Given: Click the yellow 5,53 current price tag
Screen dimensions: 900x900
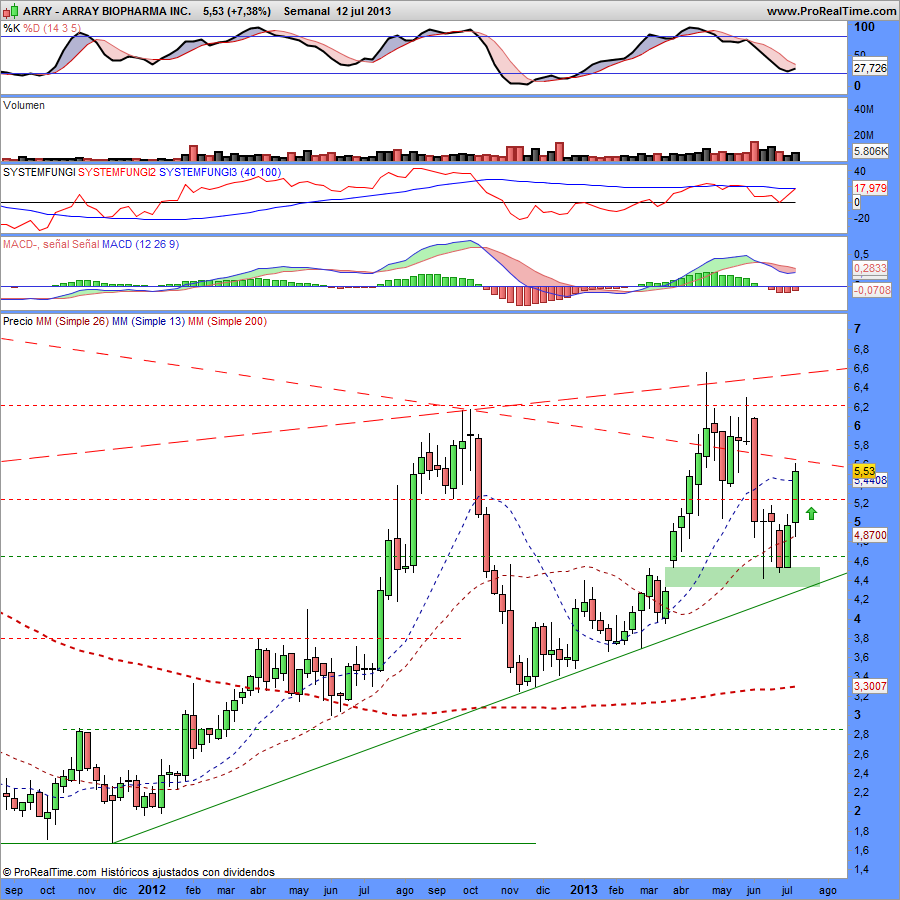Looking at the screenshot, I should coord(864,471).
